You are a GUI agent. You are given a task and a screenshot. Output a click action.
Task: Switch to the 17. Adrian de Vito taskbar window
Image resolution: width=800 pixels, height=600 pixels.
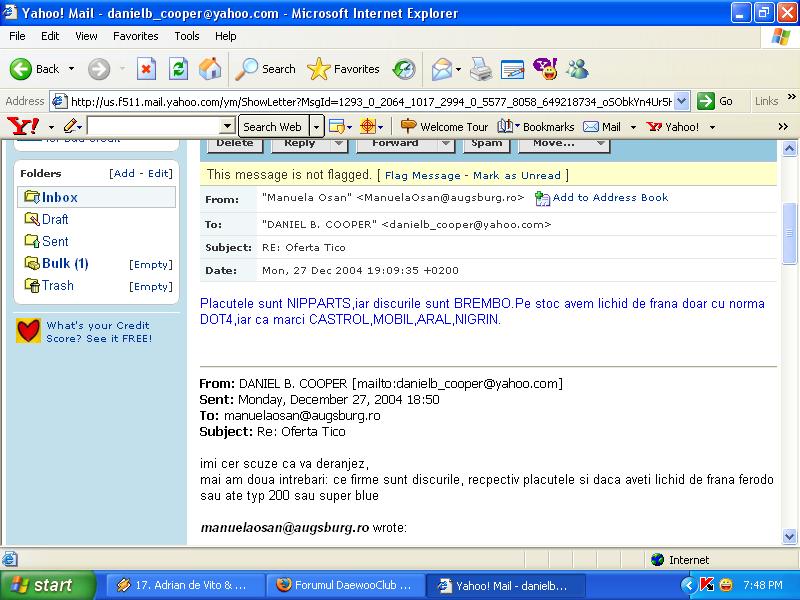click(x=185, y=585)
